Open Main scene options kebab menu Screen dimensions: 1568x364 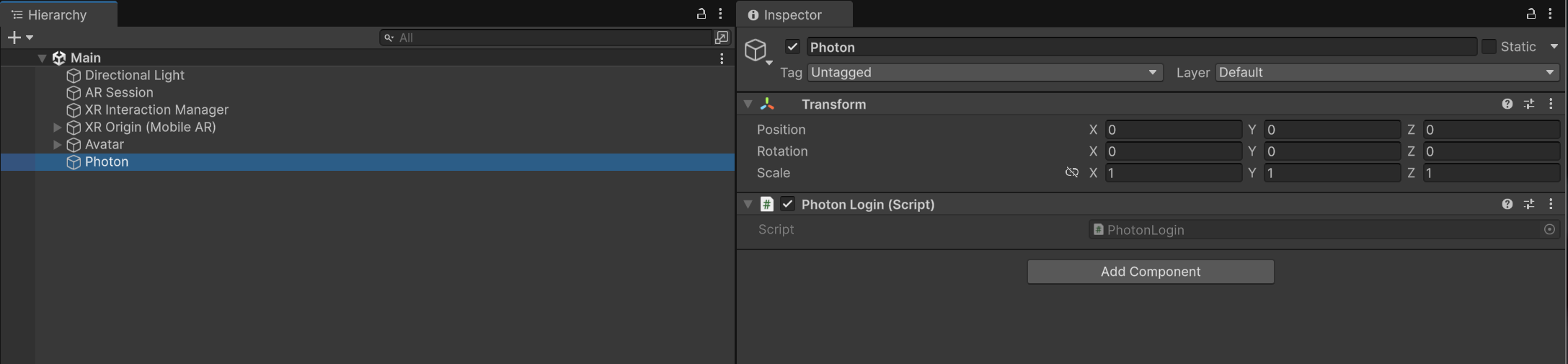click(722, 58)
